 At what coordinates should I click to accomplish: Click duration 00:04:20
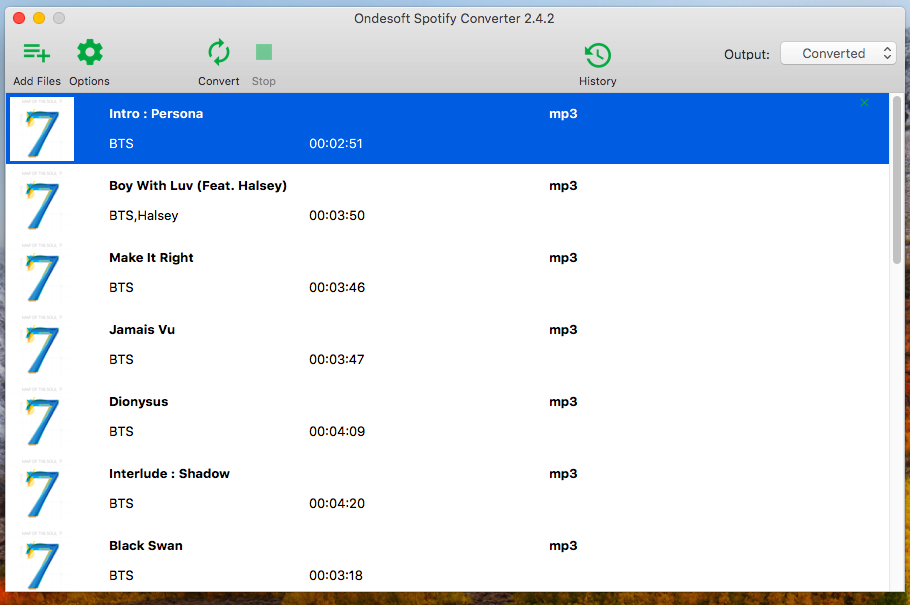[337, 503]
